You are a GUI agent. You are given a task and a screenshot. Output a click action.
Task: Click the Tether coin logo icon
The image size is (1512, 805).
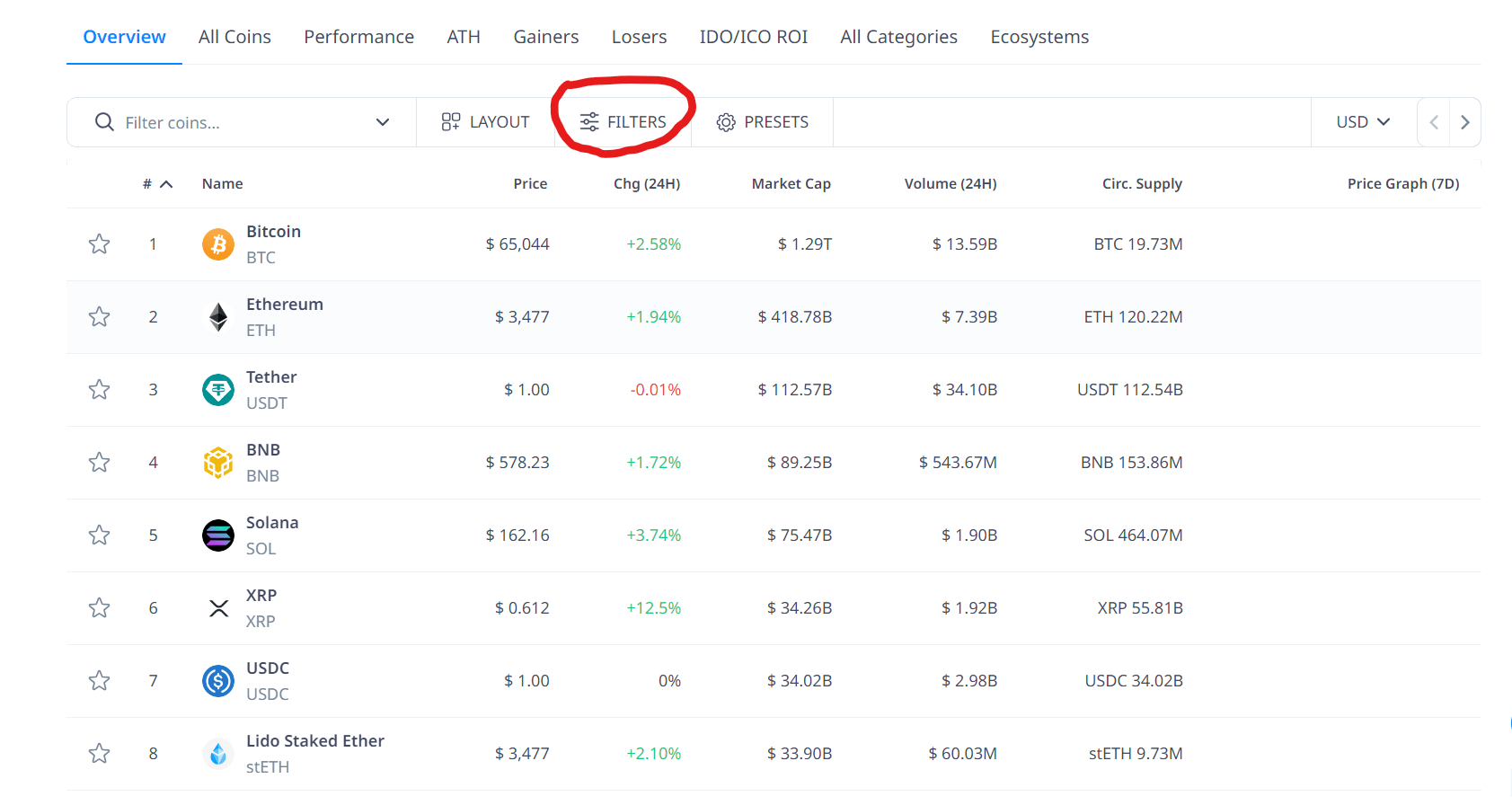pyautogui.click(x=217, y=390)
